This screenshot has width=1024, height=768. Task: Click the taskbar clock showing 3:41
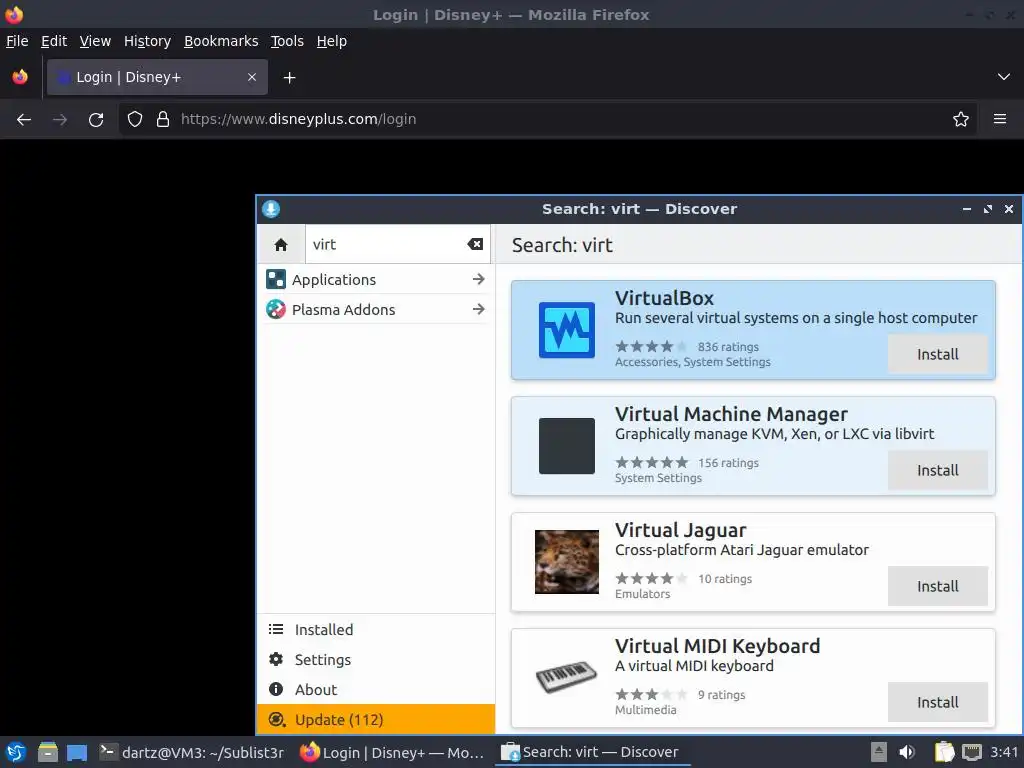pyautogui.click(x=1004, y=752)
